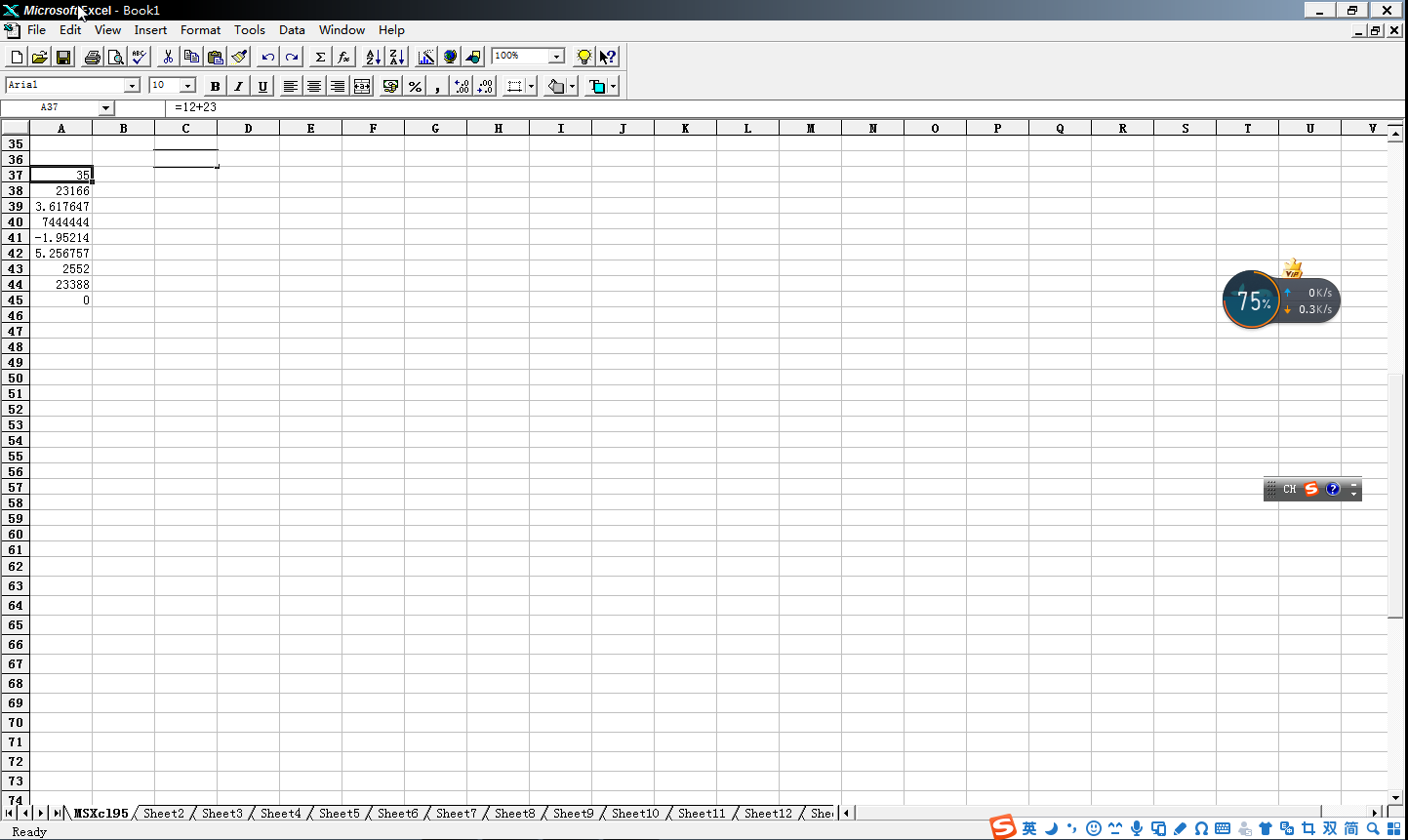This screenshot has height=840, width=1408.
Task: Switch to the Sheet5 tab
Action: pyautogui.click(x=339, y=814)
